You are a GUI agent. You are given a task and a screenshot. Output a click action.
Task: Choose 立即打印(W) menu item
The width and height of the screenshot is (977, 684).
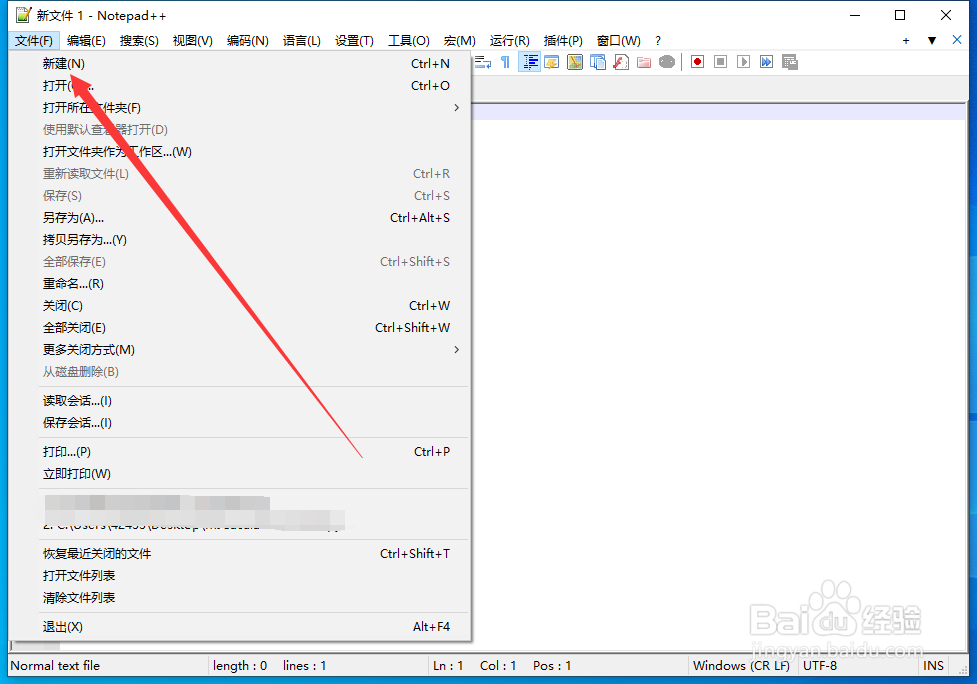click(240, 474)
